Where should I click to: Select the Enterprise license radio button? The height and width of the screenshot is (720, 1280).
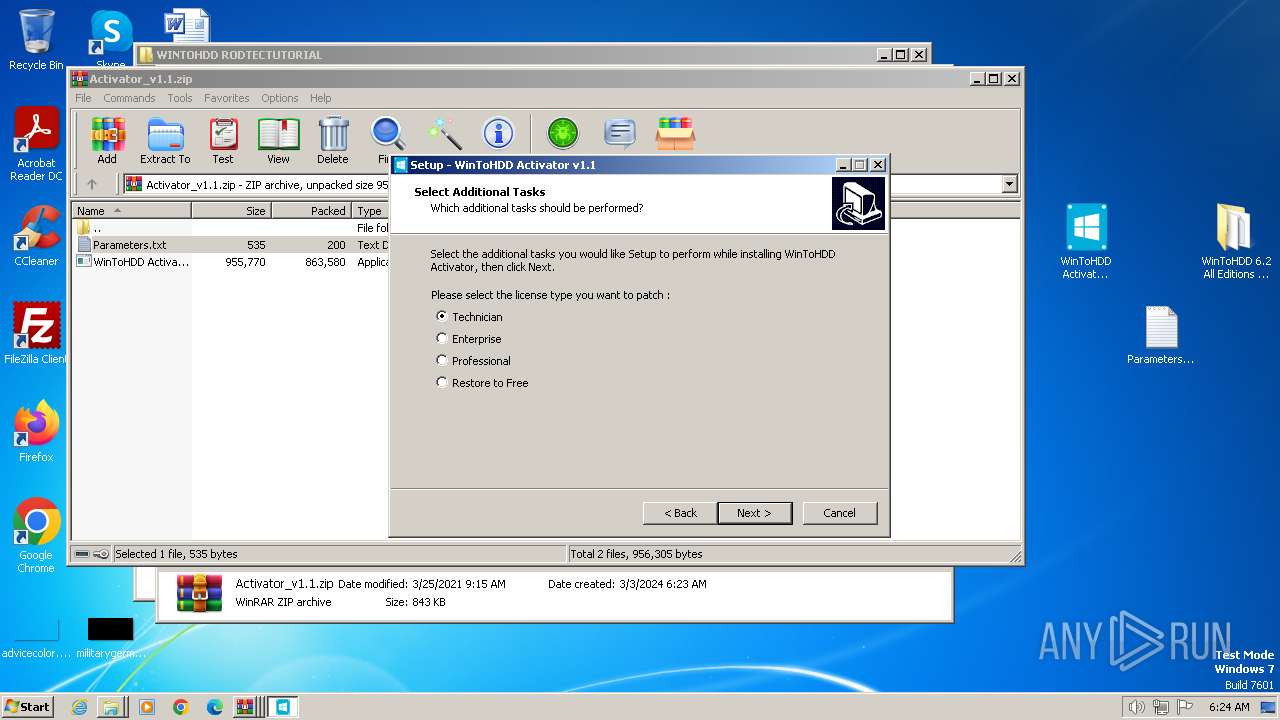pos(442,338)
